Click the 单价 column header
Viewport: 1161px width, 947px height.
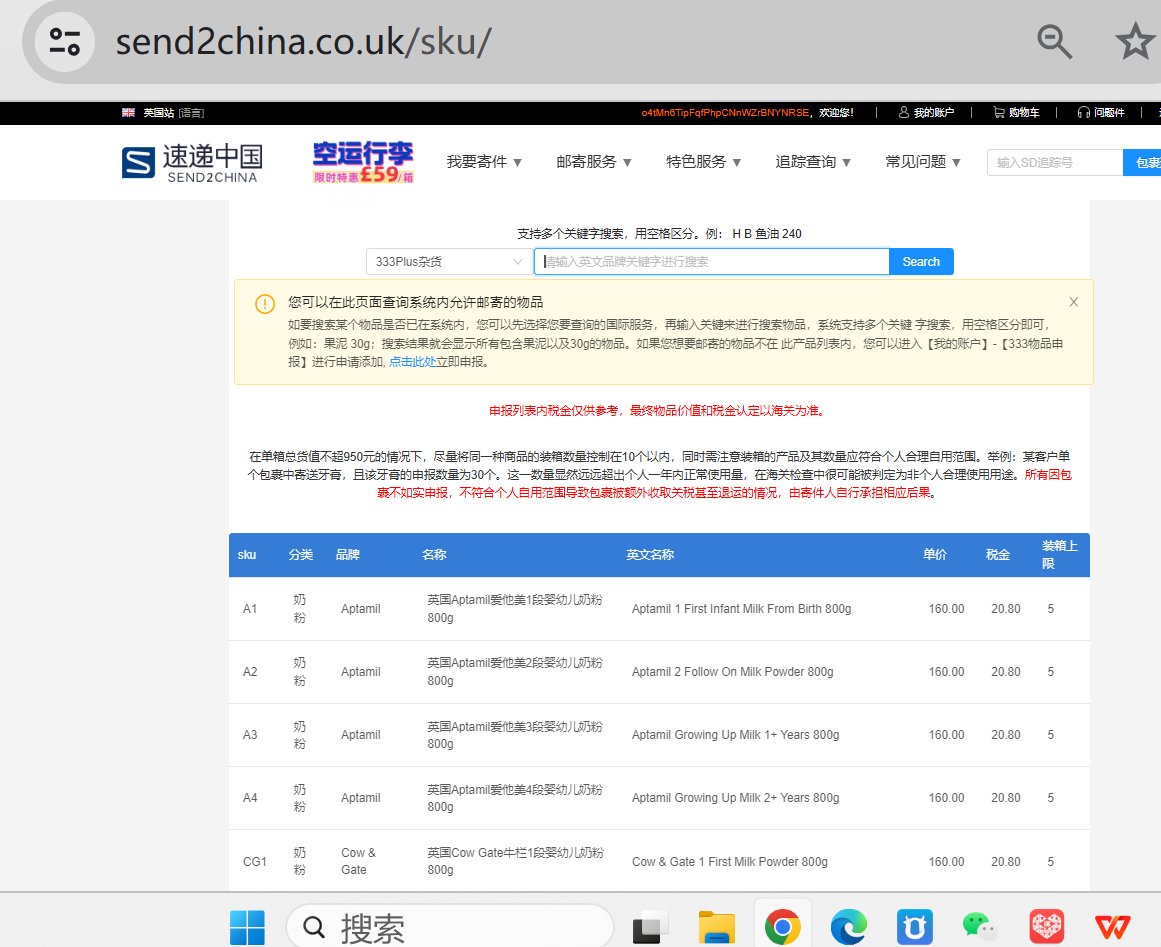click(x=934, y=555)
